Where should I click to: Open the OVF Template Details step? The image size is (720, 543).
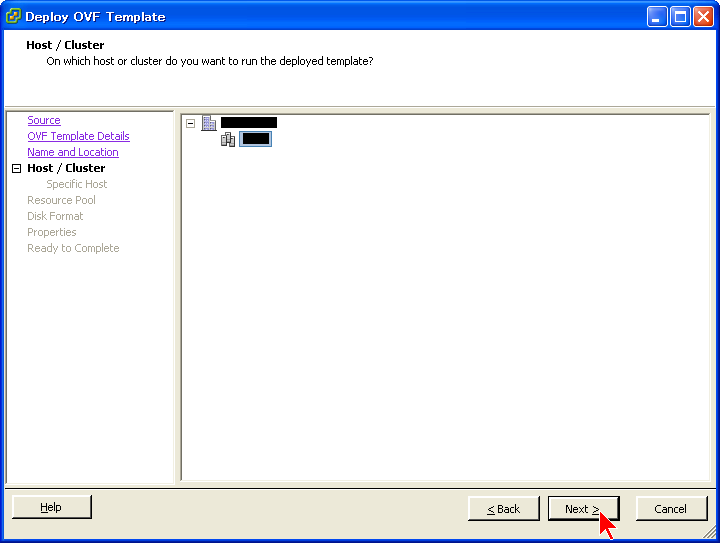[79, 136]
